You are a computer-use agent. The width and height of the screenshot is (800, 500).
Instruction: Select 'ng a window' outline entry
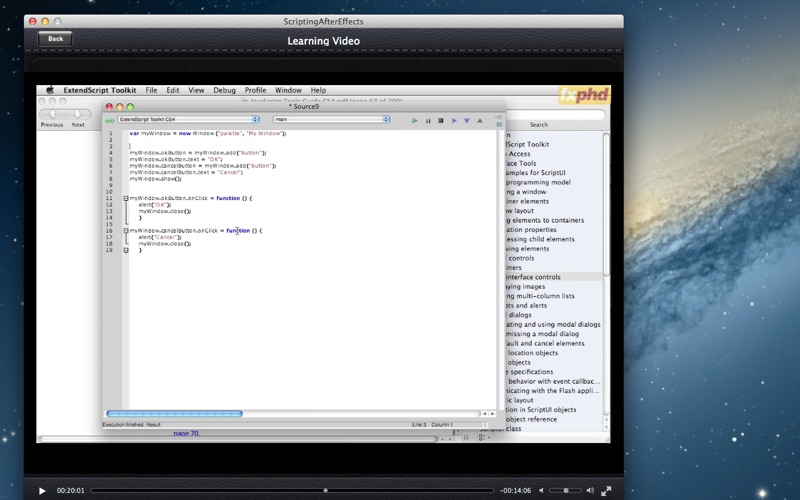click(x=526, y=192)
